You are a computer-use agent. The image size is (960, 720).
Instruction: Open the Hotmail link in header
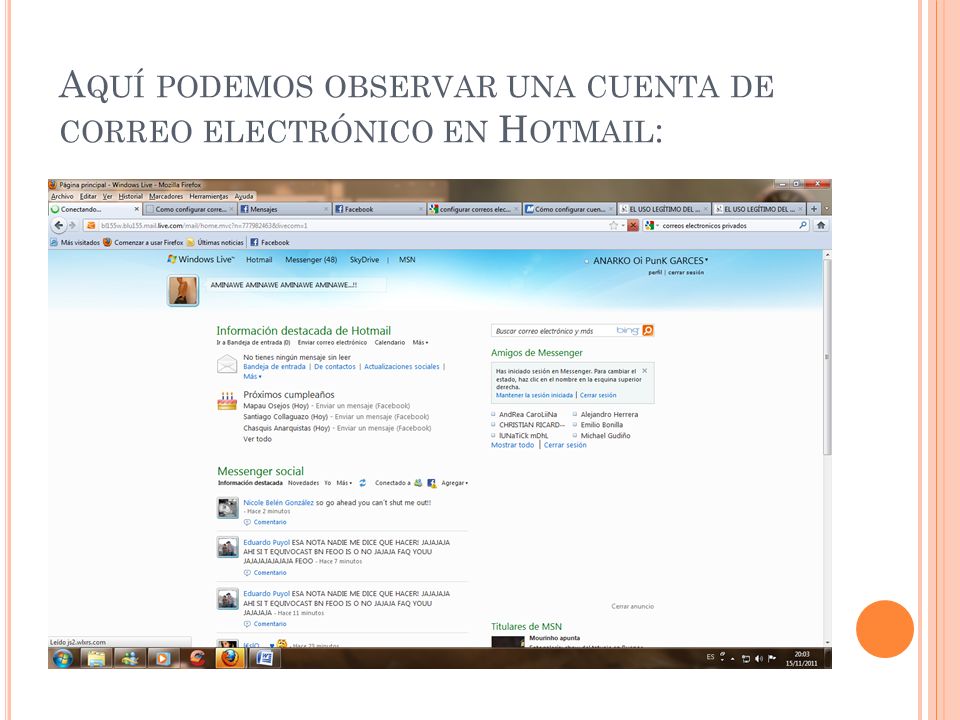[x=259, y=260]
